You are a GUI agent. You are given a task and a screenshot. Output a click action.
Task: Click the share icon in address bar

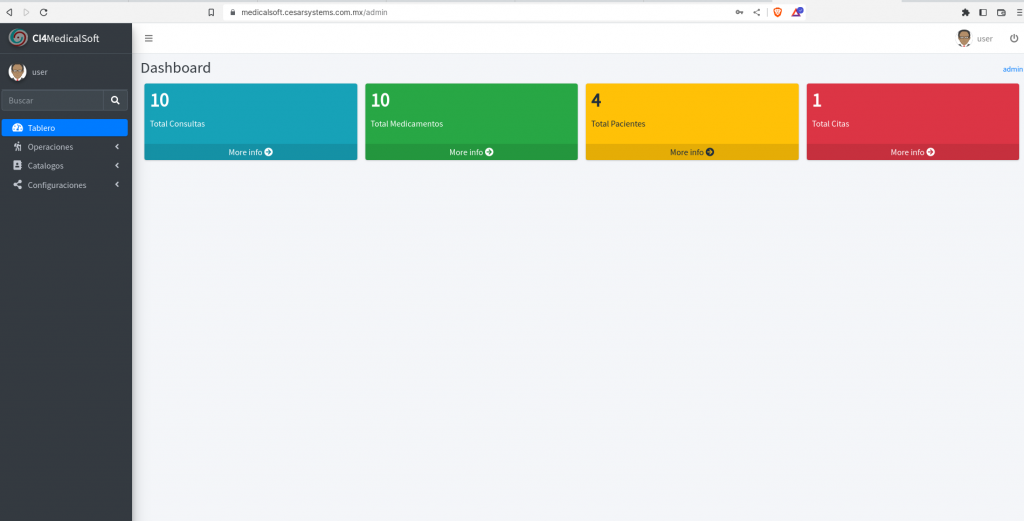coord(756,12)
